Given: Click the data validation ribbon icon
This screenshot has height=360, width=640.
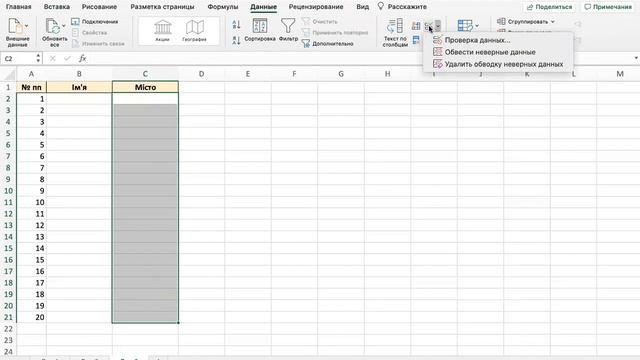Looking at the screenshot, I should [428, 26].
